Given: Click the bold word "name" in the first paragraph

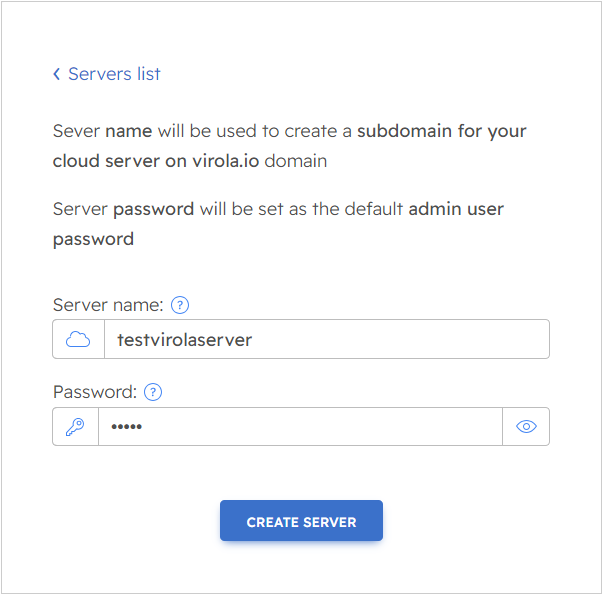Looking at the screenshot, I should 128,131.
